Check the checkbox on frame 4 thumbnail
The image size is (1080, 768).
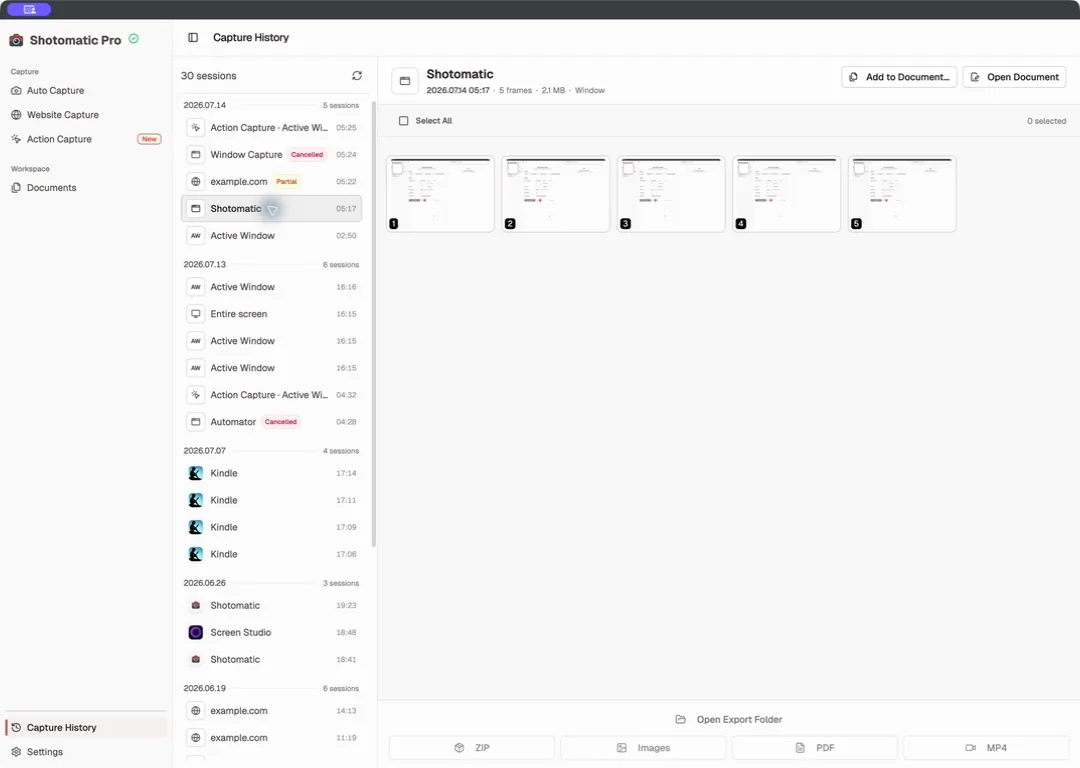pos(744,169)
